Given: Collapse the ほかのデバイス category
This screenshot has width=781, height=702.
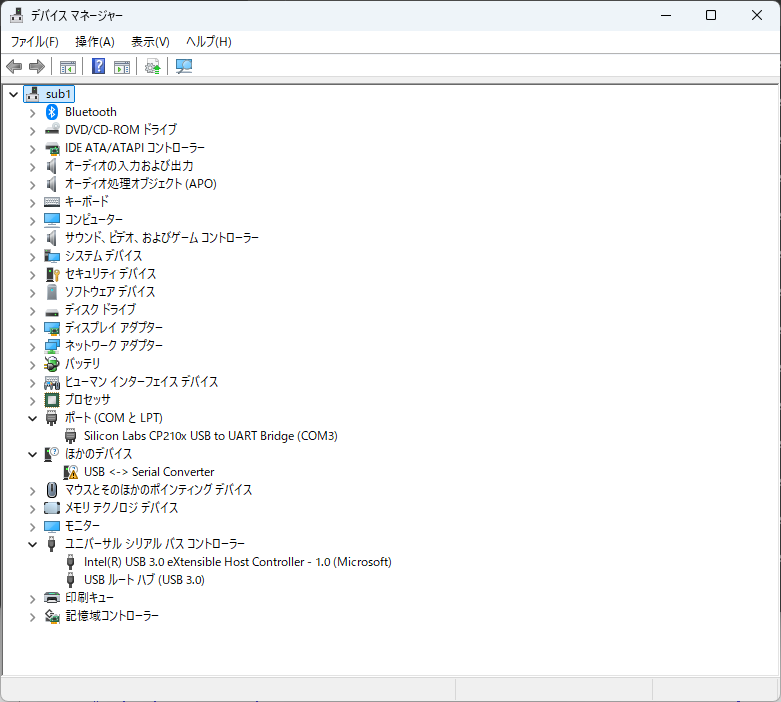Looking at the screenshot, I should [x=32, y=454].
